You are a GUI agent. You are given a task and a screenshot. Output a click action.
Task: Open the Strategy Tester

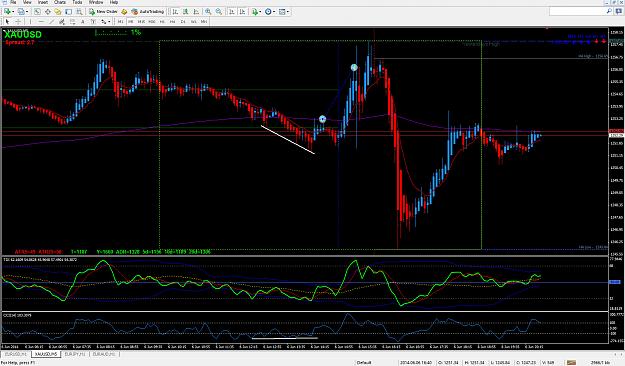pos(79,12)
